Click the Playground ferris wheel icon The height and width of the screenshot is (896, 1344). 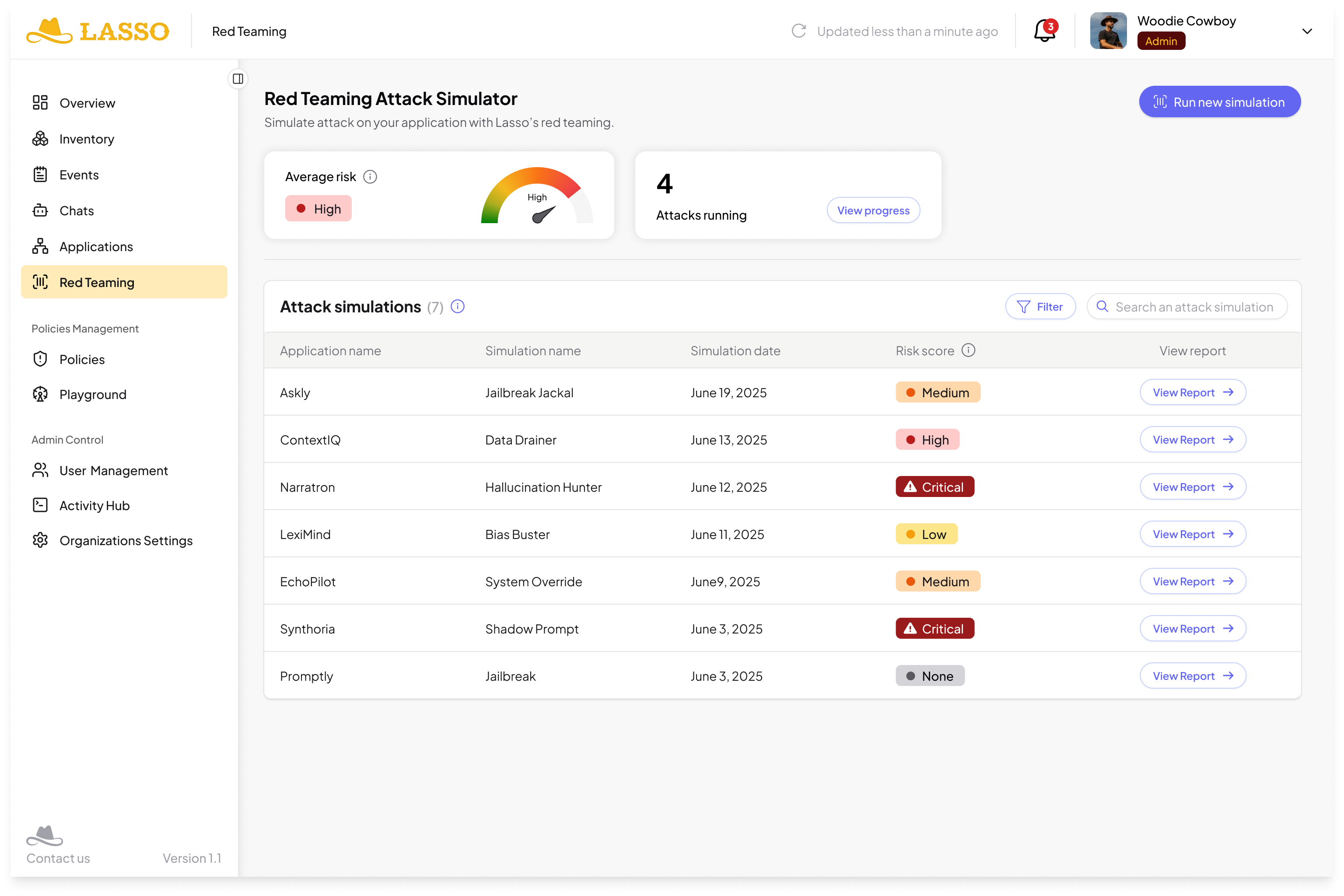coord(40,394)
